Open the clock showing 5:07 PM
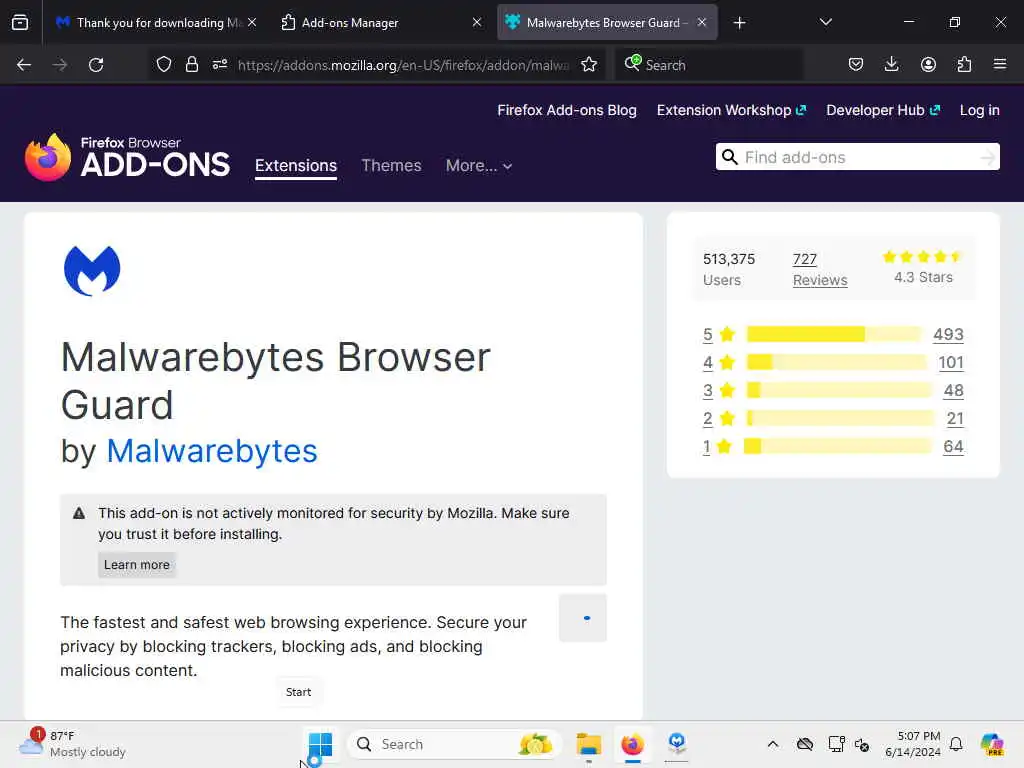This screenshot has height=768, width=1024. 912,744
